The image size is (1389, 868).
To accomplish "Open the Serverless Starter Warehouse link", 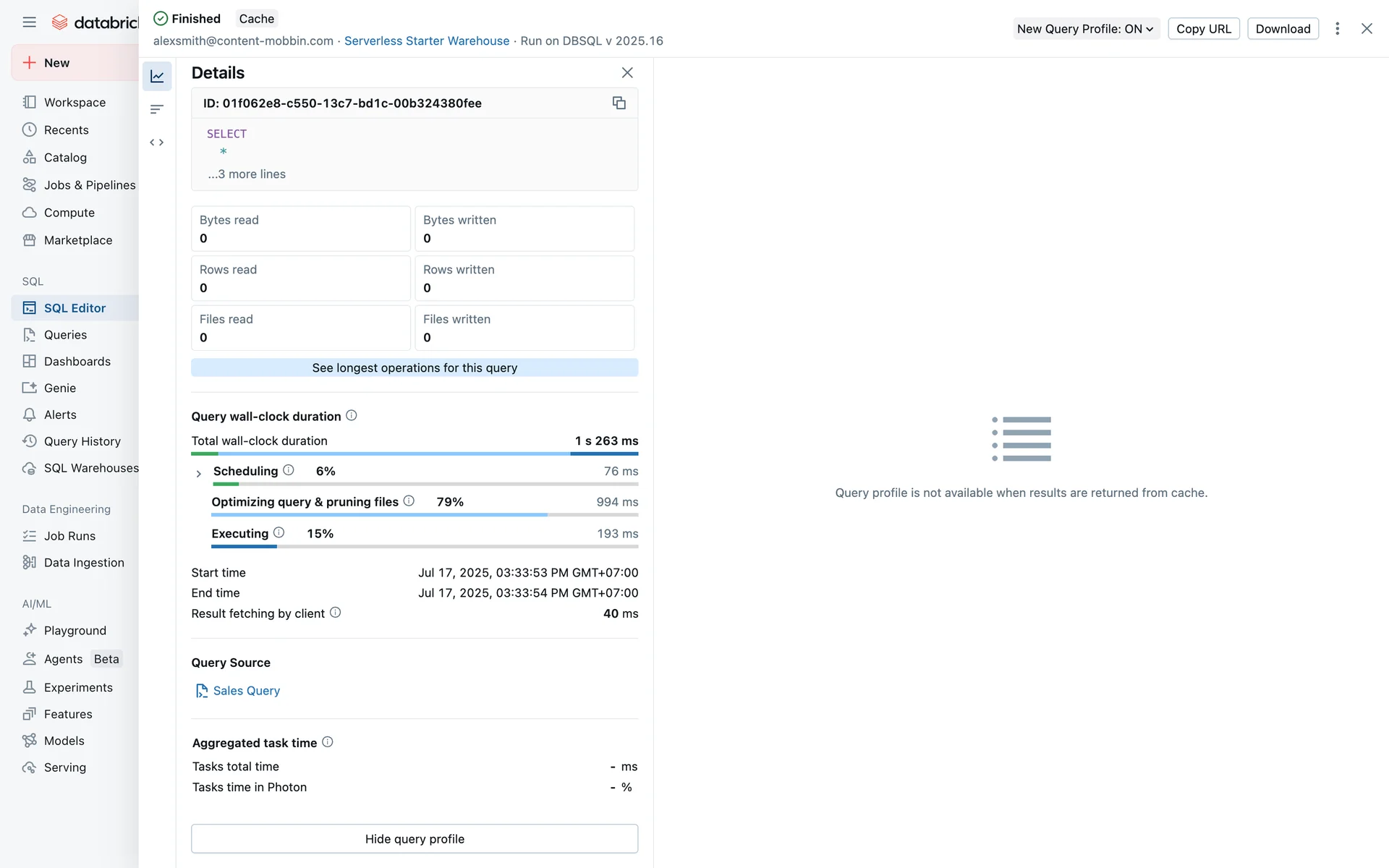I will [427, 41].
